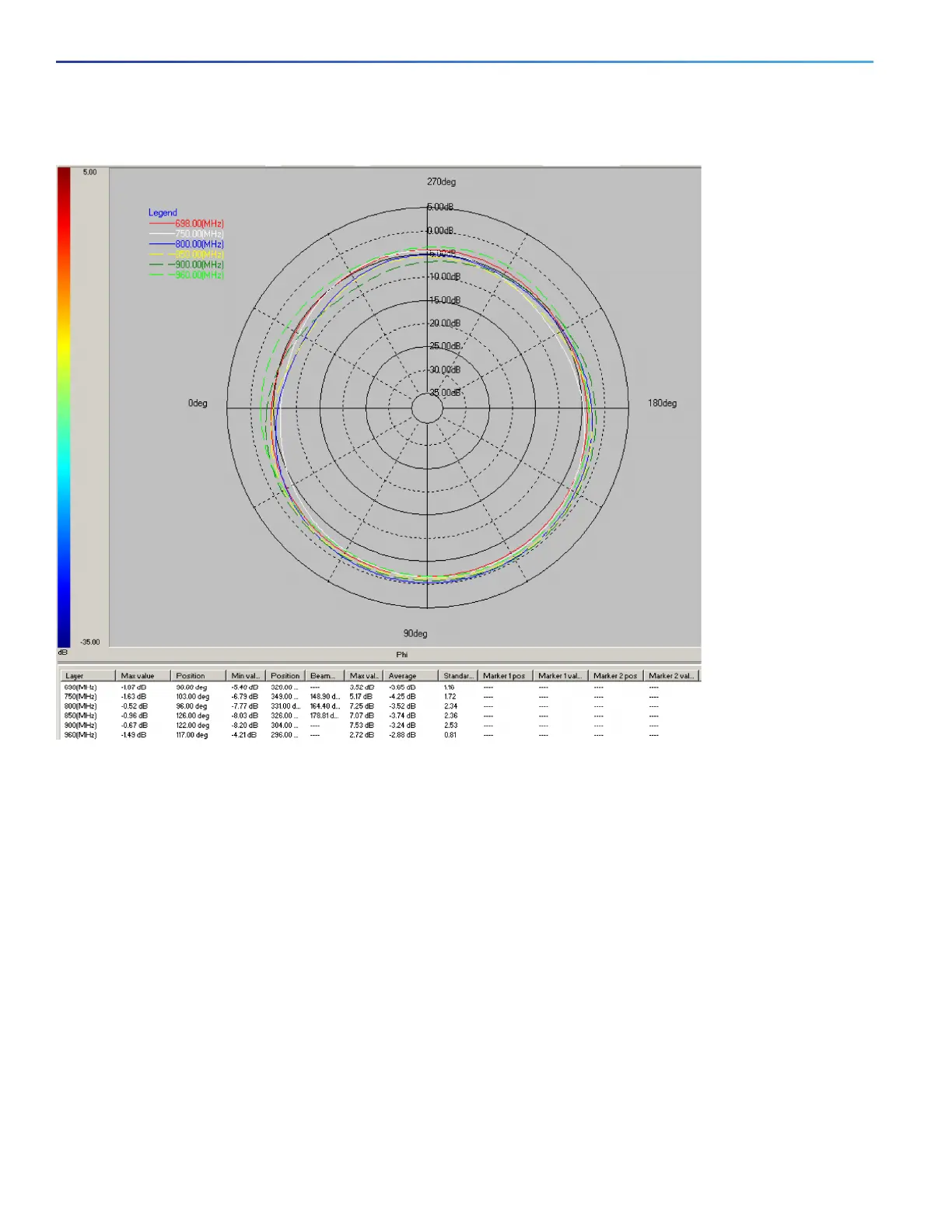Click the Max value column header

click(143, 676)
